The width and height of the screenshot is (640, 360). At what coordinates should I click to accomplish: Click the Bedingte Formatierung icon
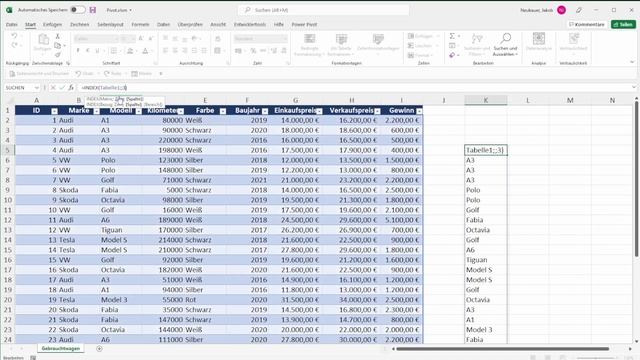(310, 39)
